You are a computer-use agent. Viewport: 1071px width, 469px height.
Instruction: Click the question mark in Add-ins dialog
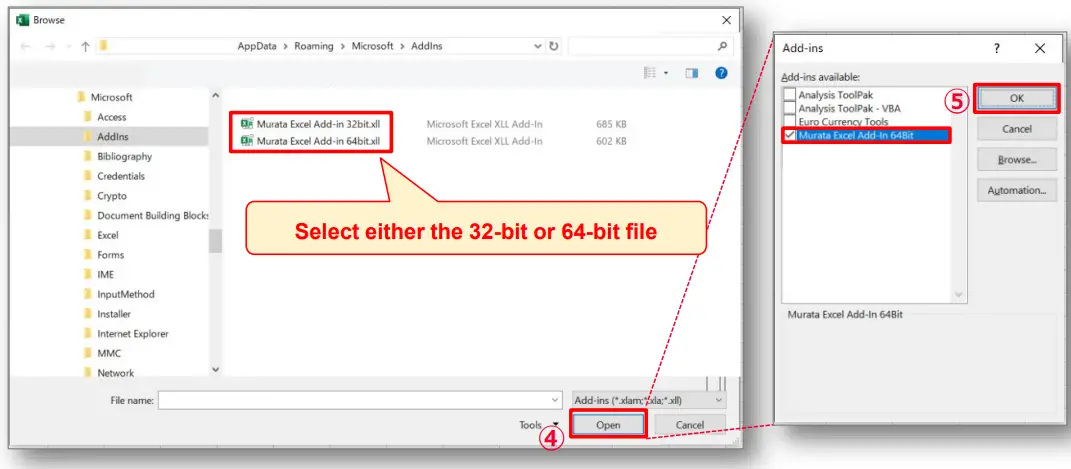pos(997,48)
